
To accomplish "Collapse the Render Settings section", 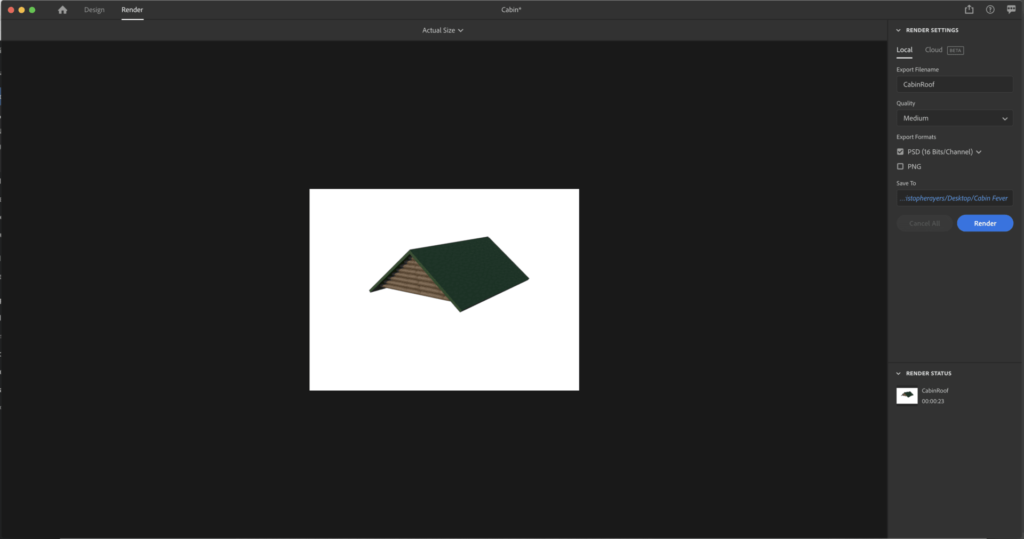I will click(899, 30).
